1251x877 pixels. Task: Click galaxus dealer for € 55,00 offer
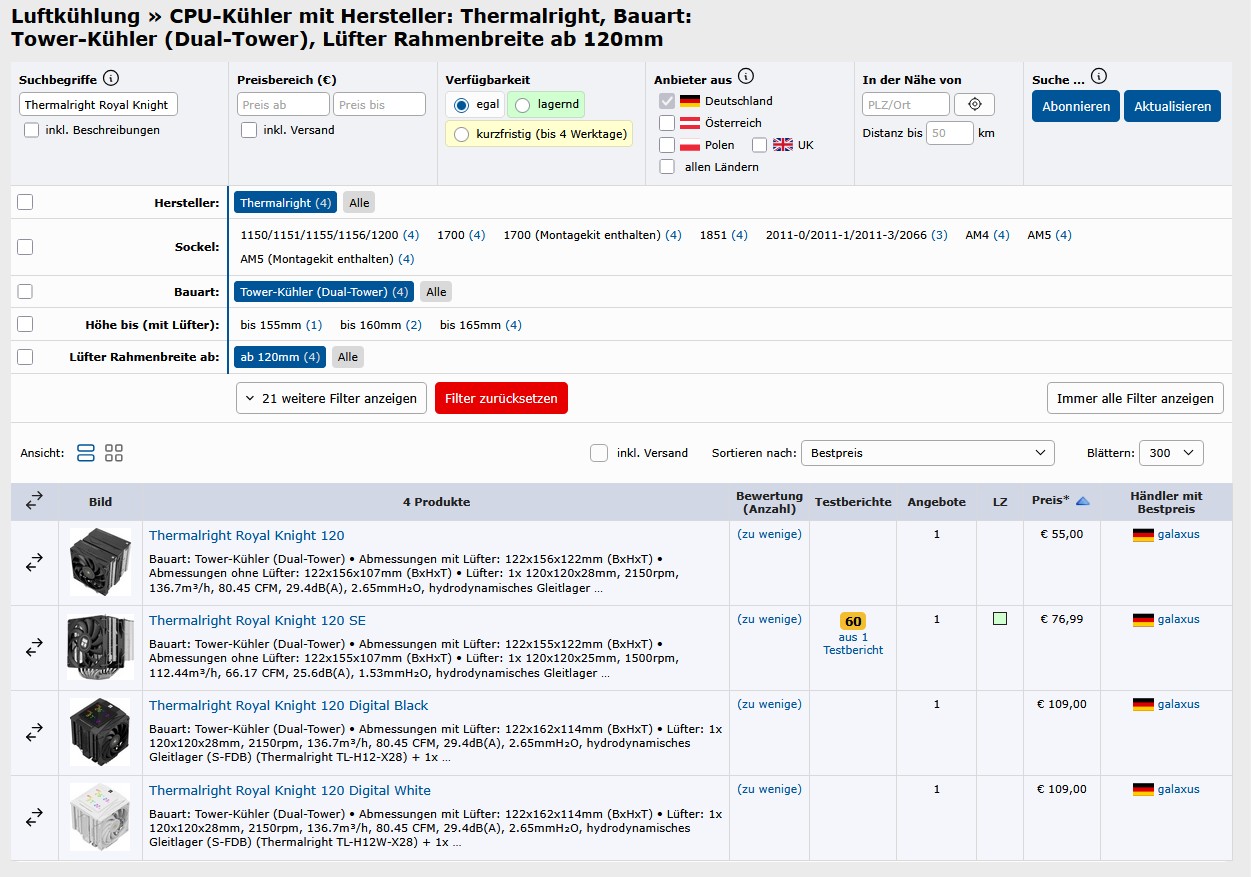1178,534
